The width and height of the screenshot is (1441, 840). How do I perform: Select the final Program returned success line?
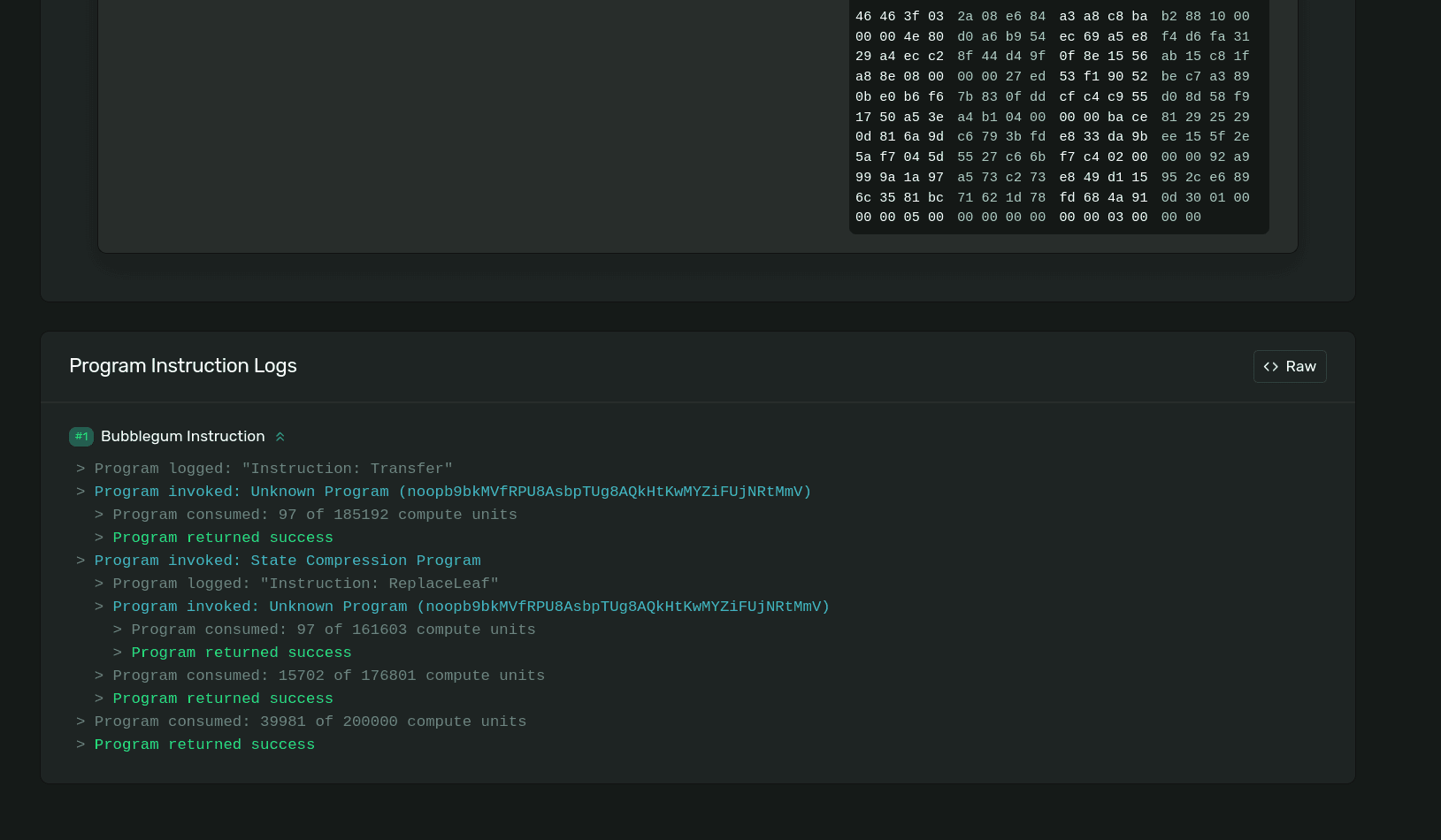click(204, 745)
